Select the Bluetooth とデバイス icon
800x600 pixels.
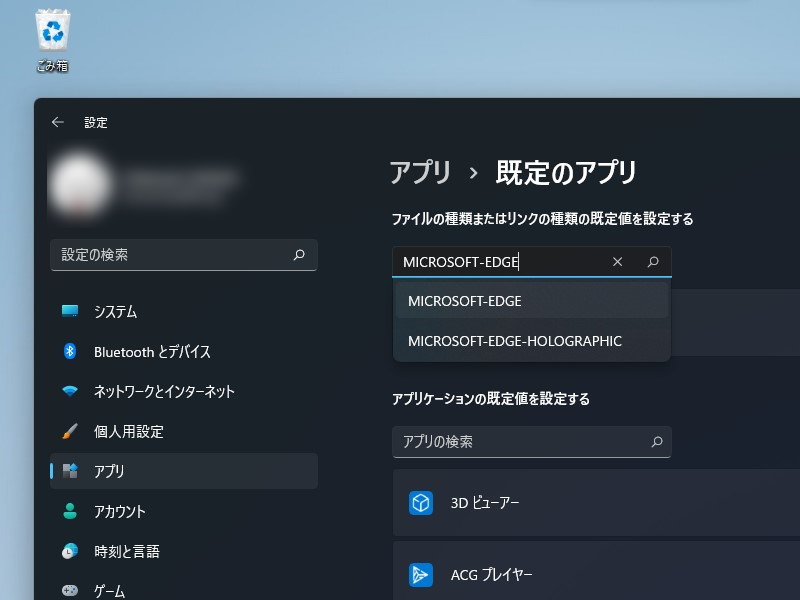click(70, 351)
